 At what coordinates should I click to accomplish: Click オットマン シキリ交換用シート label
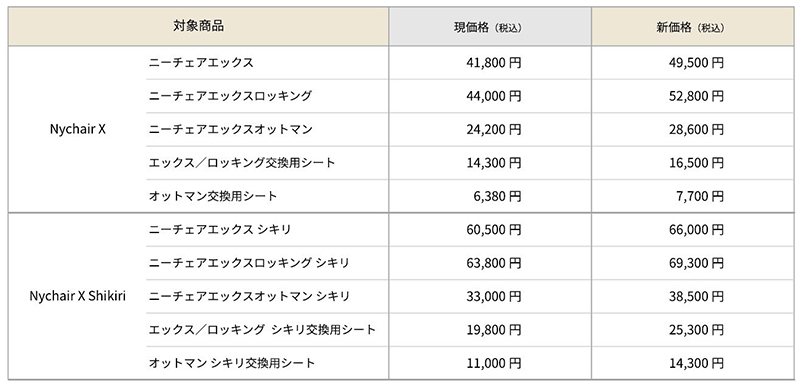232,363
